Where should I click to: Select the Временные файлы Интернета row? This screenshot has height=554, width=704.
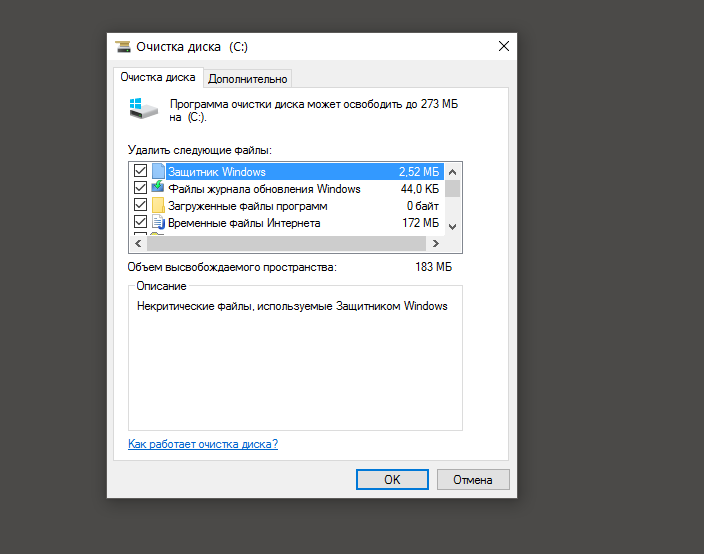point(286,223)
